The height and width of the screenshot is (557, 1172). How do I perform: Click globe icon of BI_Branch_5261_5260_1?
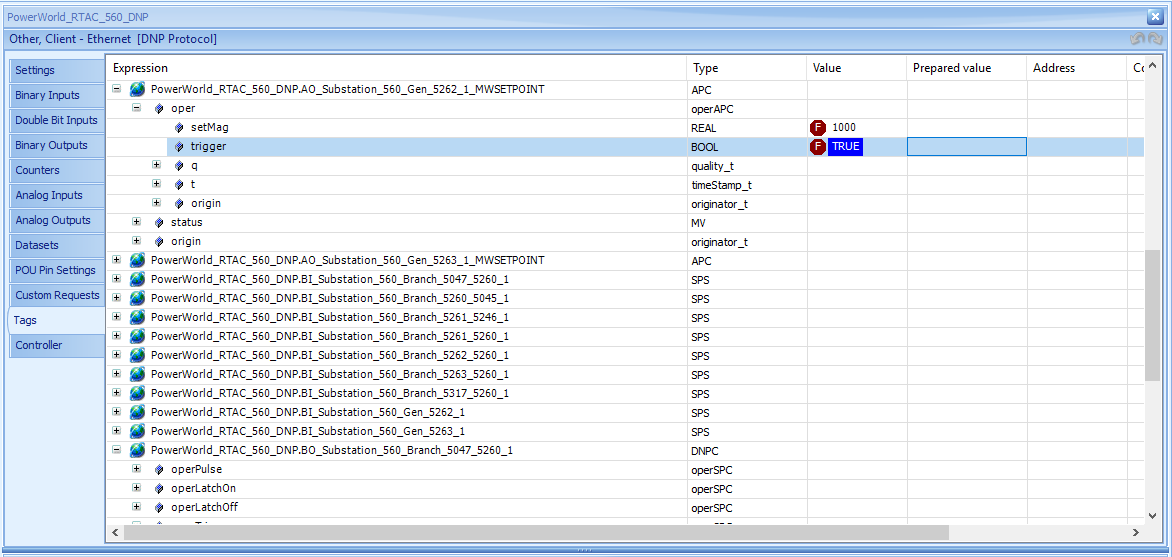[138, 336]
